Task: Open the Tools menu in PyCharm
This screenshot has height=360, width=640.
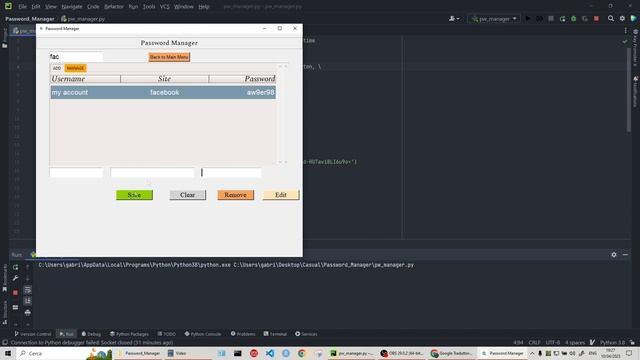Action: [149, 7]
